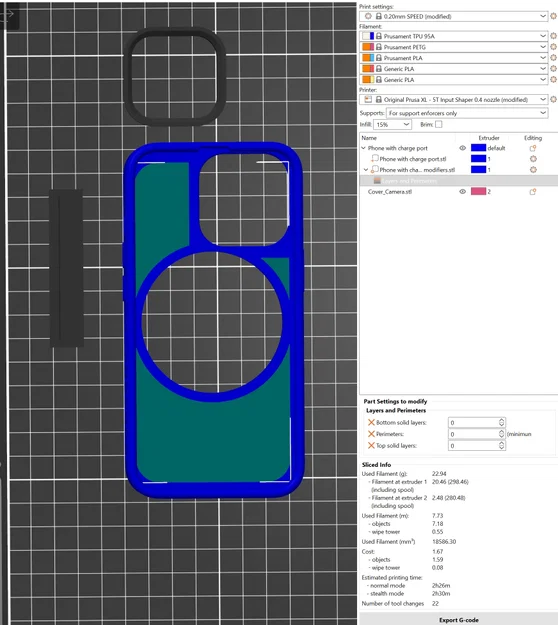Toggle visibility of Cover_Camera.stl
The height and width of the screenshot is (625, 558).
tap(462, 192)
